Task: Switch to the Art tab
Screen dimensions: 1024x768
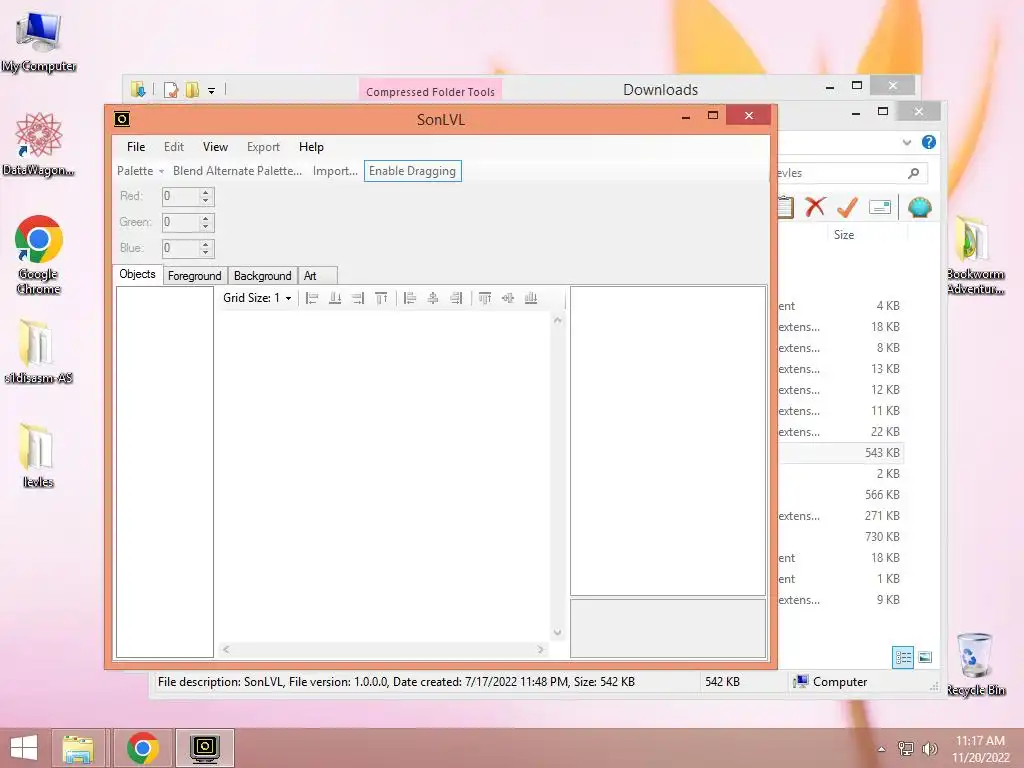Action: pyautogui.click(x=317, y=276)
